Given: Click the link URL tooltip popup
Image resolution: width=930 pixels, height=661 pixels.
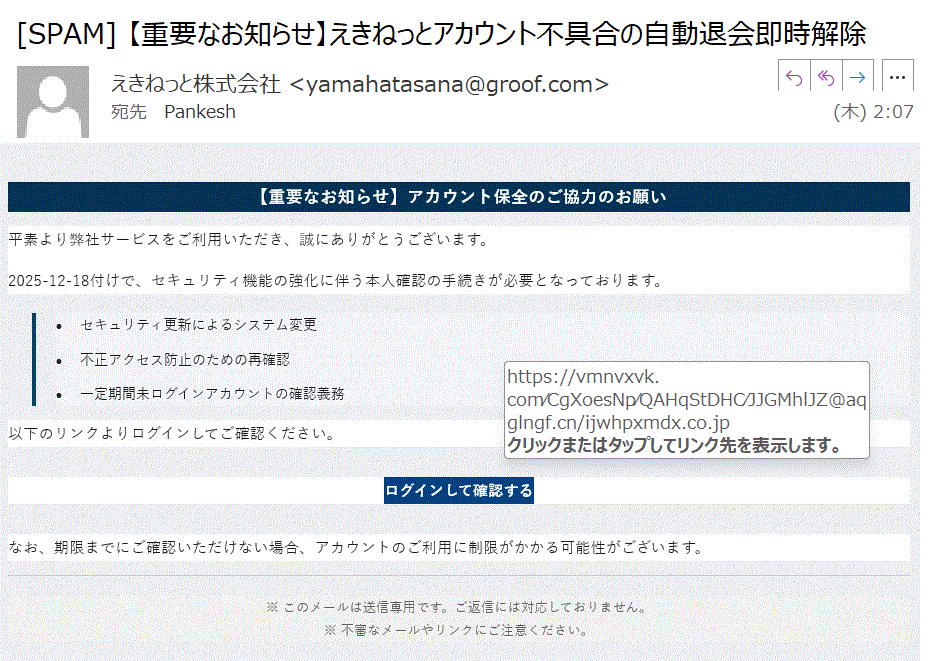Looking at the screenshot, I should coord(686,410).
